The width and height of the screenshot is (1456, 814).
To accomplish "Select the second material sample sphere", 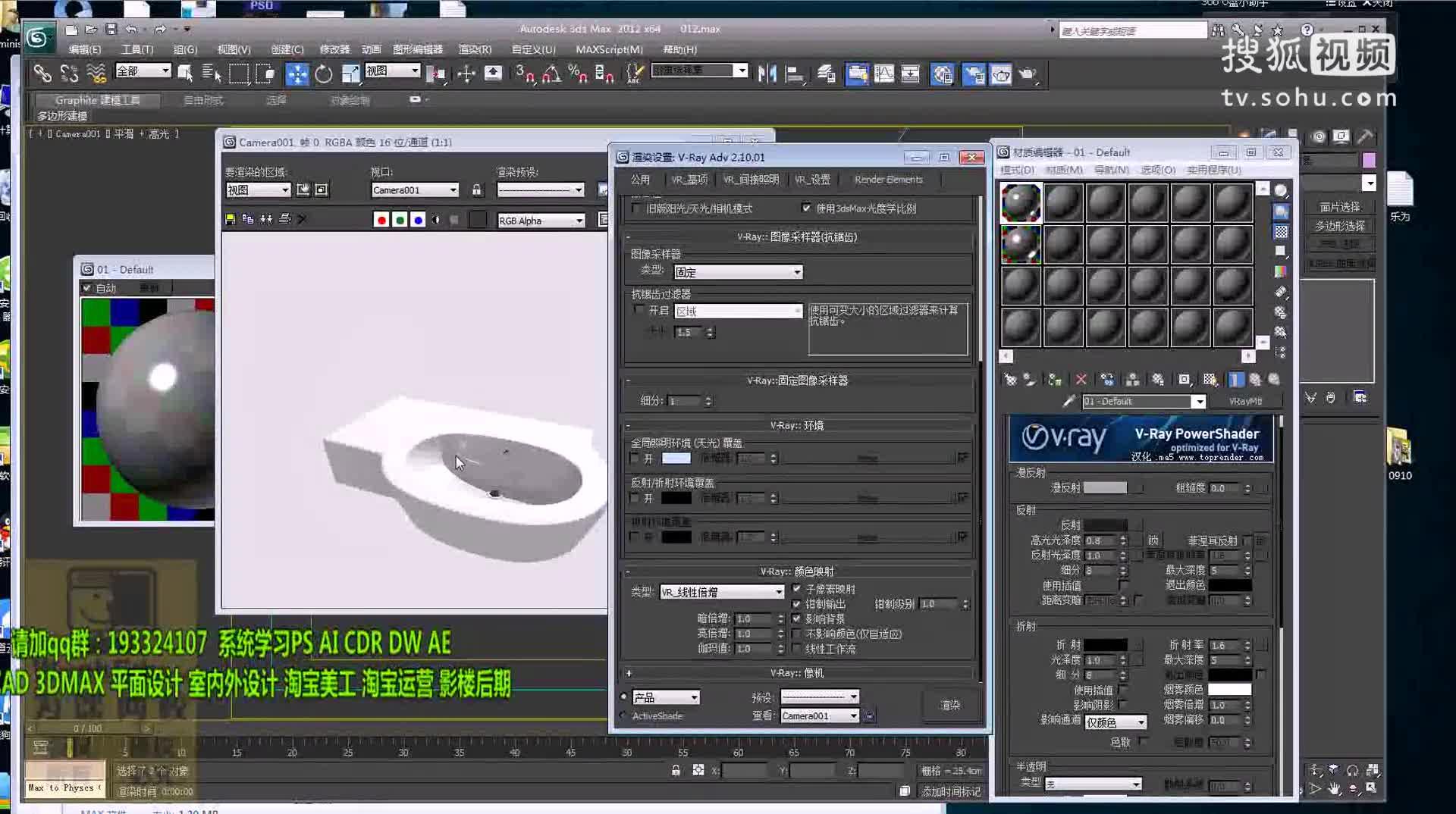I will [x=1063, y=202].
